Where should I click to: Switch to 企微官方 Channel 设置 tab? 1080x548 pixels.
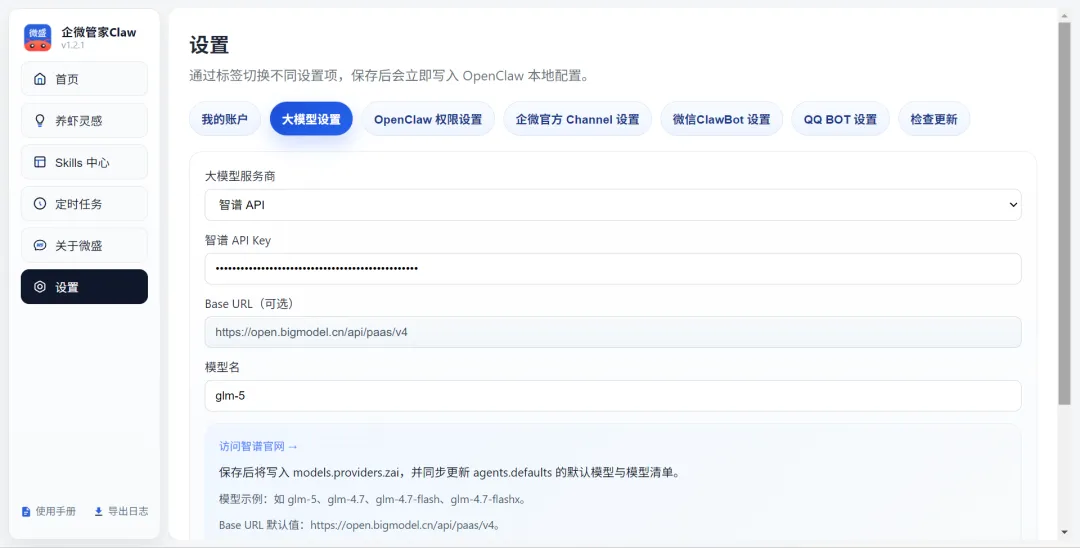[x=577, y=119]
